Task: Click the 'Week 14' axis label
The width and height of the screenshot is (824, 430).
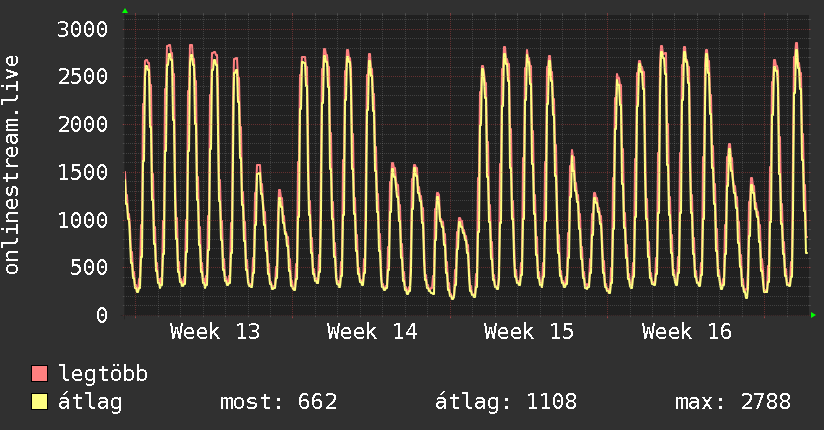Action: pyautogui.click(x=372, y=332)
